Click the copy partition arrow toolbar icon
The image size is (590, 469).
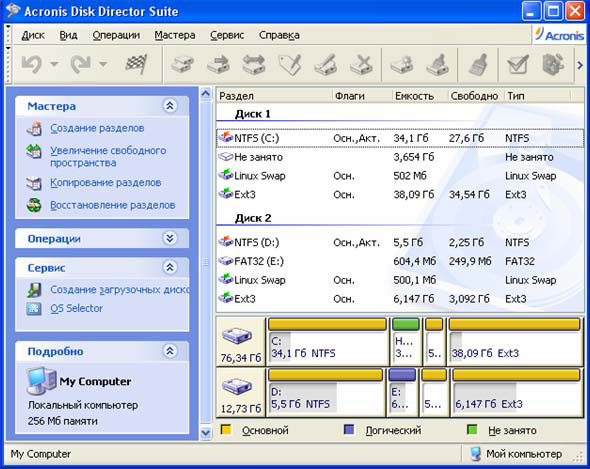tap(218, 64)
